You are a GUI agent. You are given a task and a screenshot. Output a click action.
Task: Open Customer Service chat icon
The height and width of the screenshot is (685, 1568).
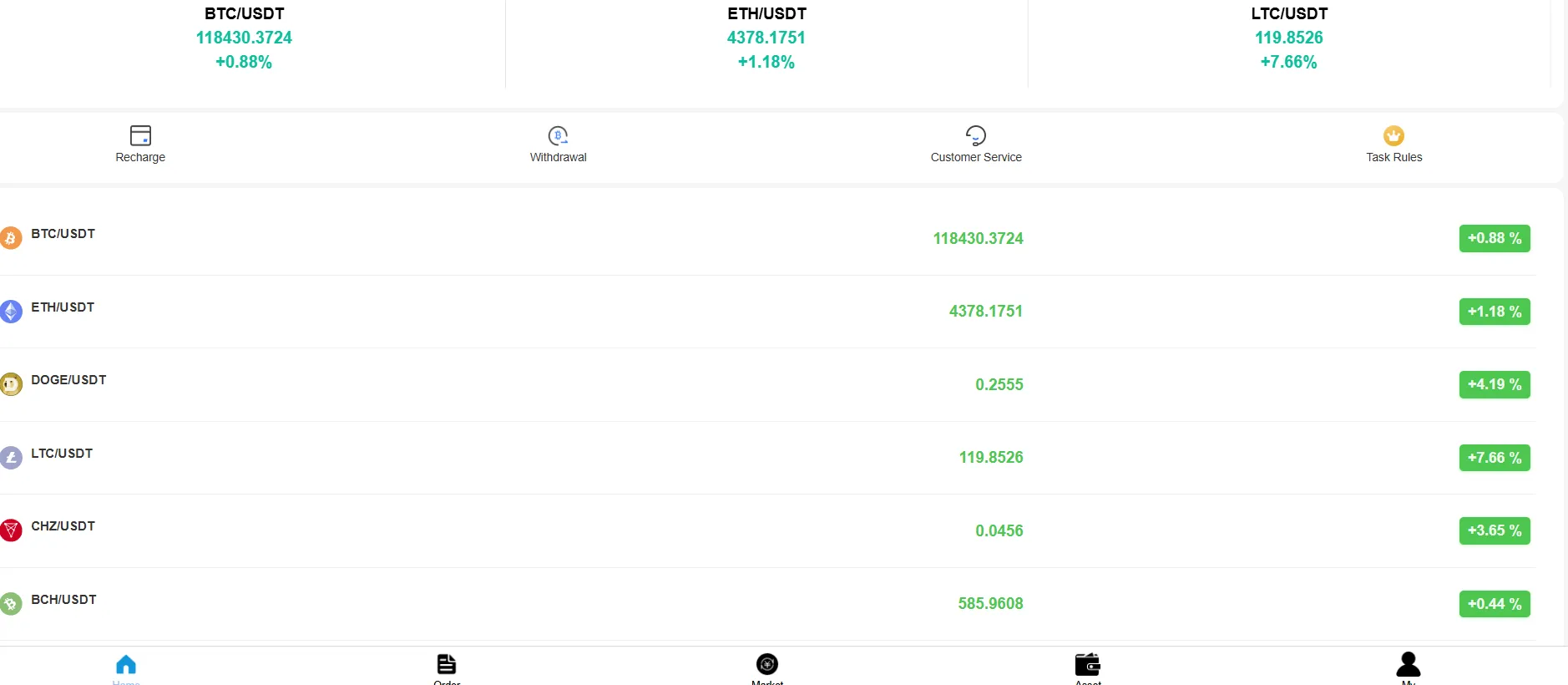975,135
